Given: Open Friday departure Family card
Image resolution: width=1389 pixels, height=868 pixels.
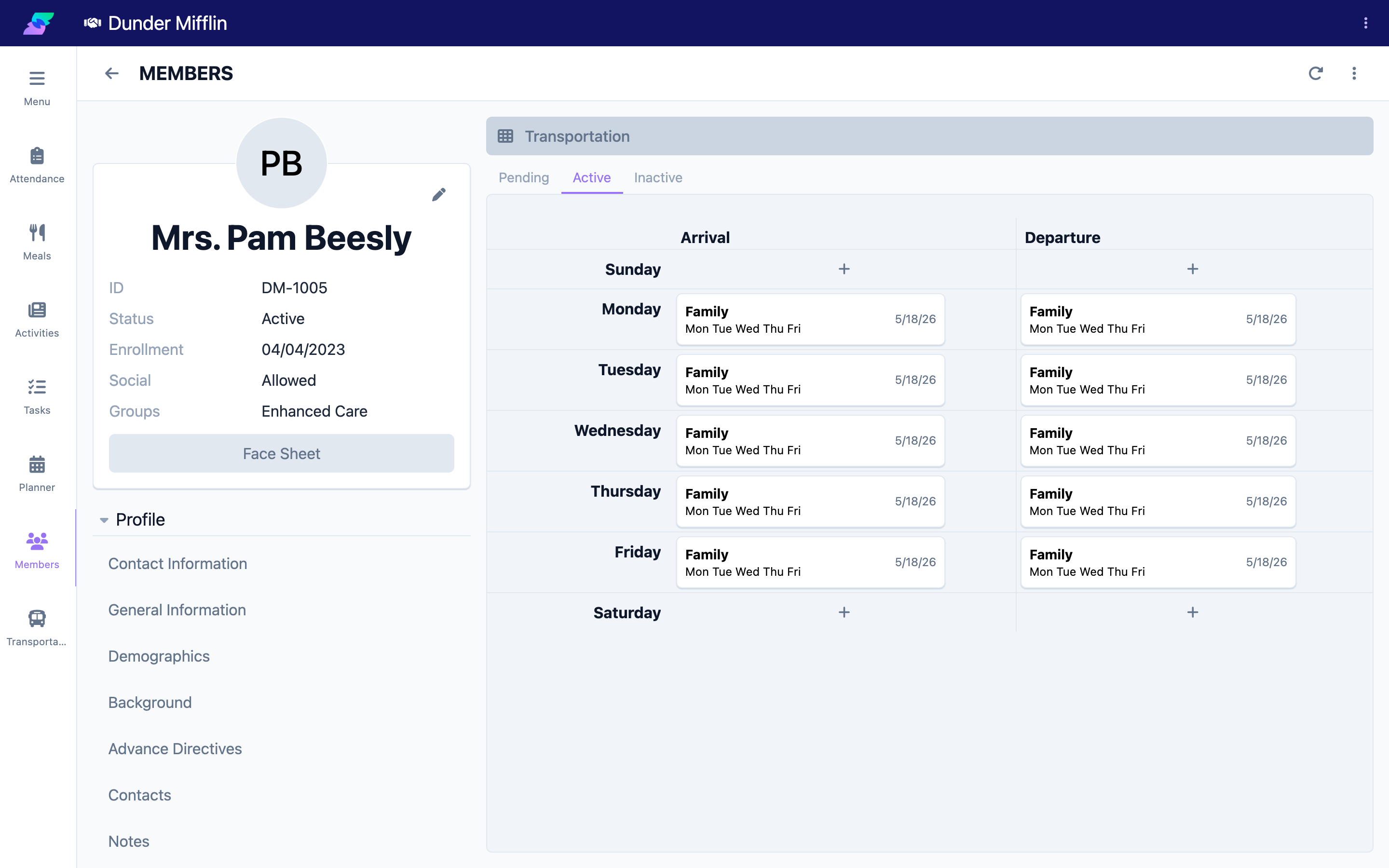Looking at the screenshot, I should coord(1157,563).
